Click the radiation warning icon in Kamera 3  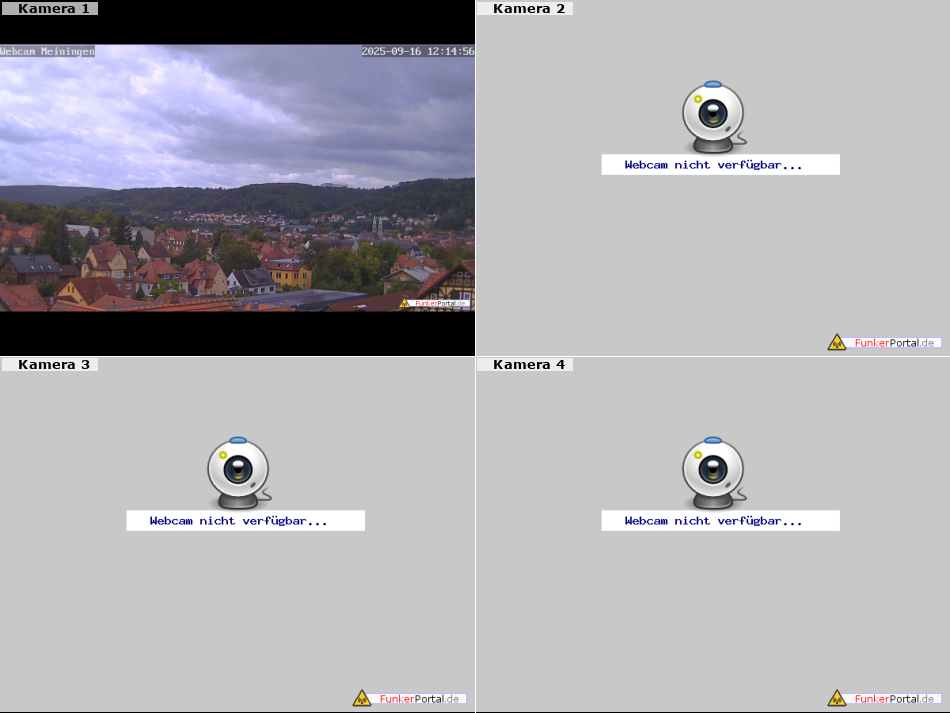click(x=362, y=698)
